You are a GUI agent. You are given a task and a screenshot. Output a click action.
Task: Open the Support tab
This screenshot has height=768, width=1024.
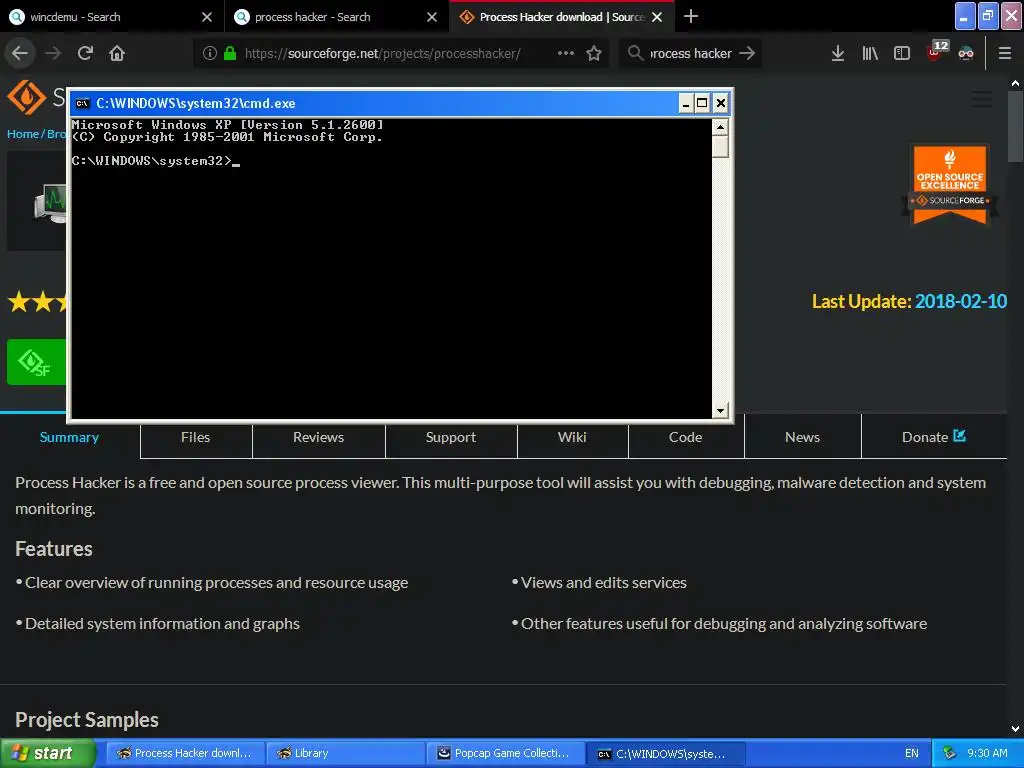pos(451,437)
